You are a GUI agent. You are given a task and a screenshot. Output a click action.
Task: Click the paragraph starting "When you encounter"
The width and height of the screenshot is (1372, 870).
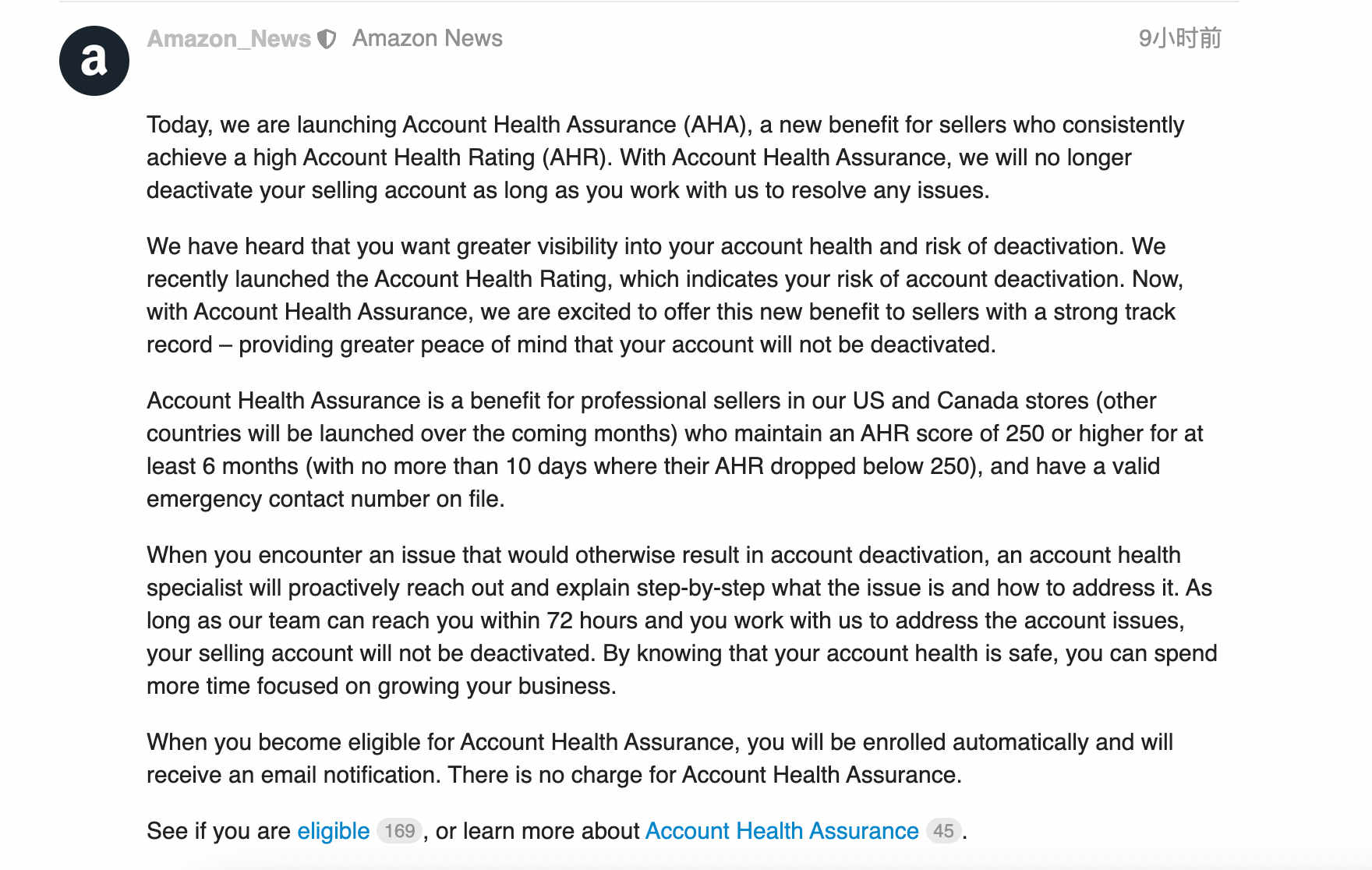click(682, 621)
